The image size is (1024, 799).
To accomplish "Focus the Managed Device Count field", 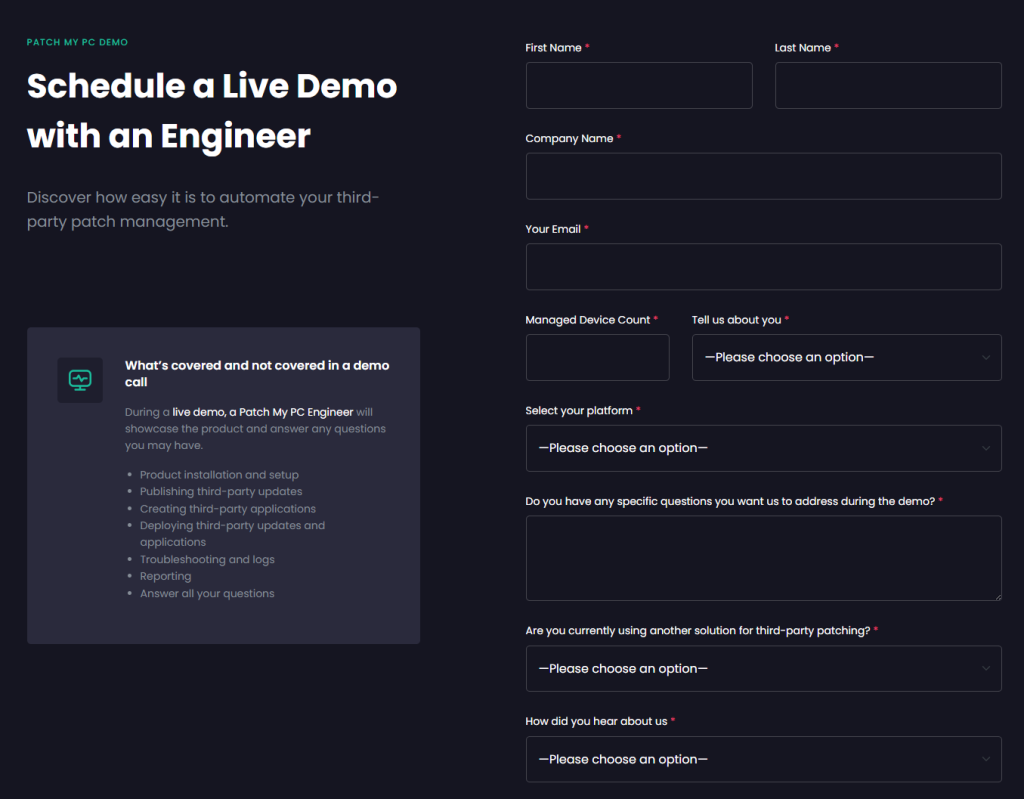I will 597,357.
